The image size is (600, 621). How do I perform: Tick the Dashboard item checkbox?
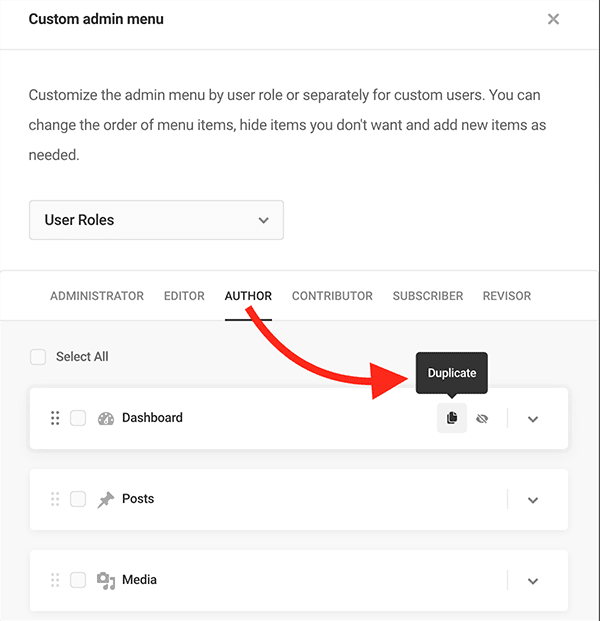click(78, 418)
